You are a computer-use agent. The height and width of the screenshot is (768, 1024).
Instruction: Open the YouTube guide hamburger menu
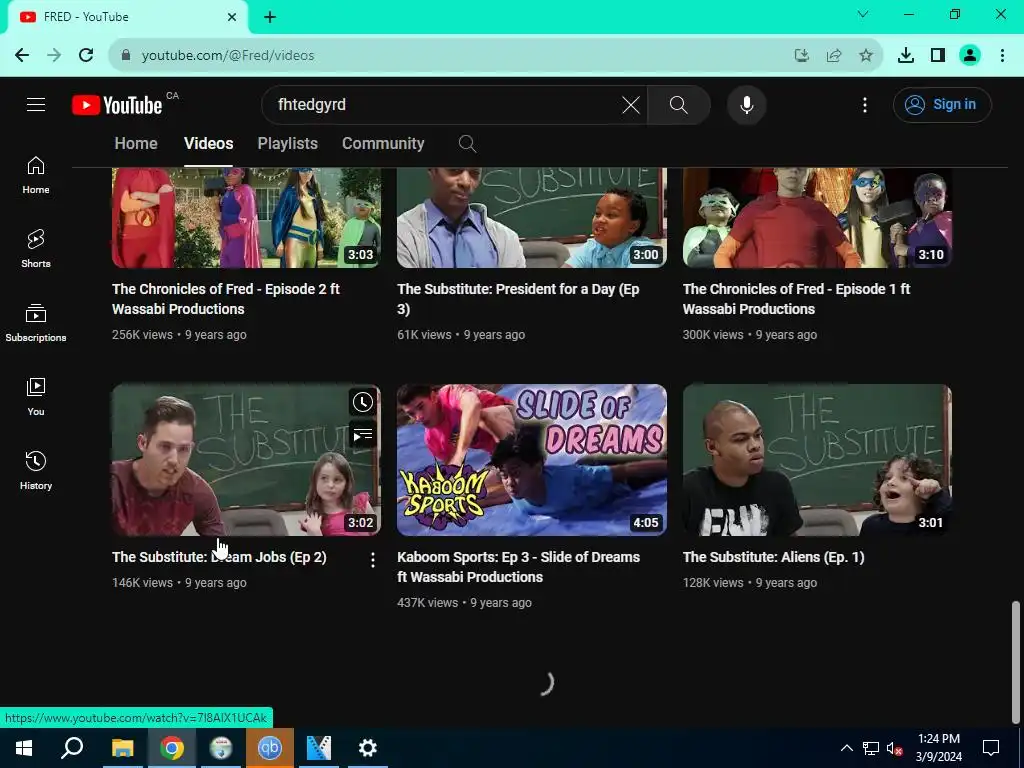click(36, 104)
